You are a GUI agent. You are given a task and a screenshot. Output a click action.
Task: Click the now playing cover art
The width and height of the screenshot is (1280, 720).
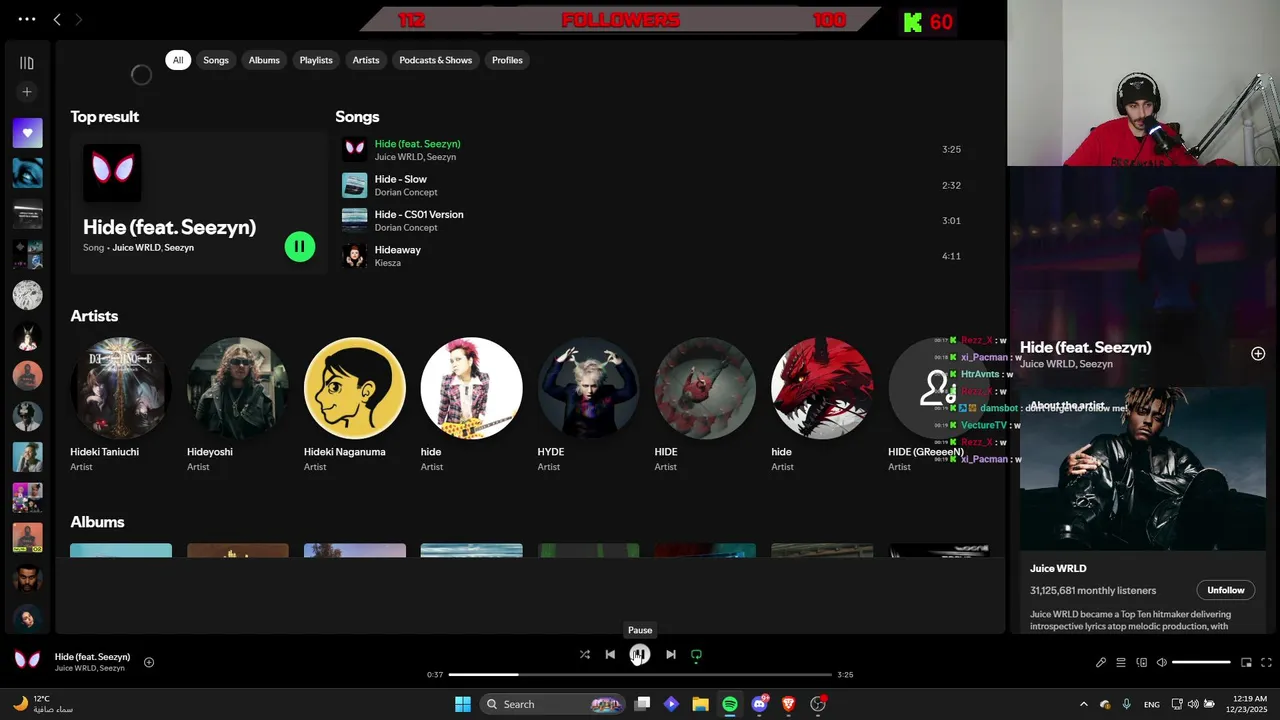pos(27,660)
